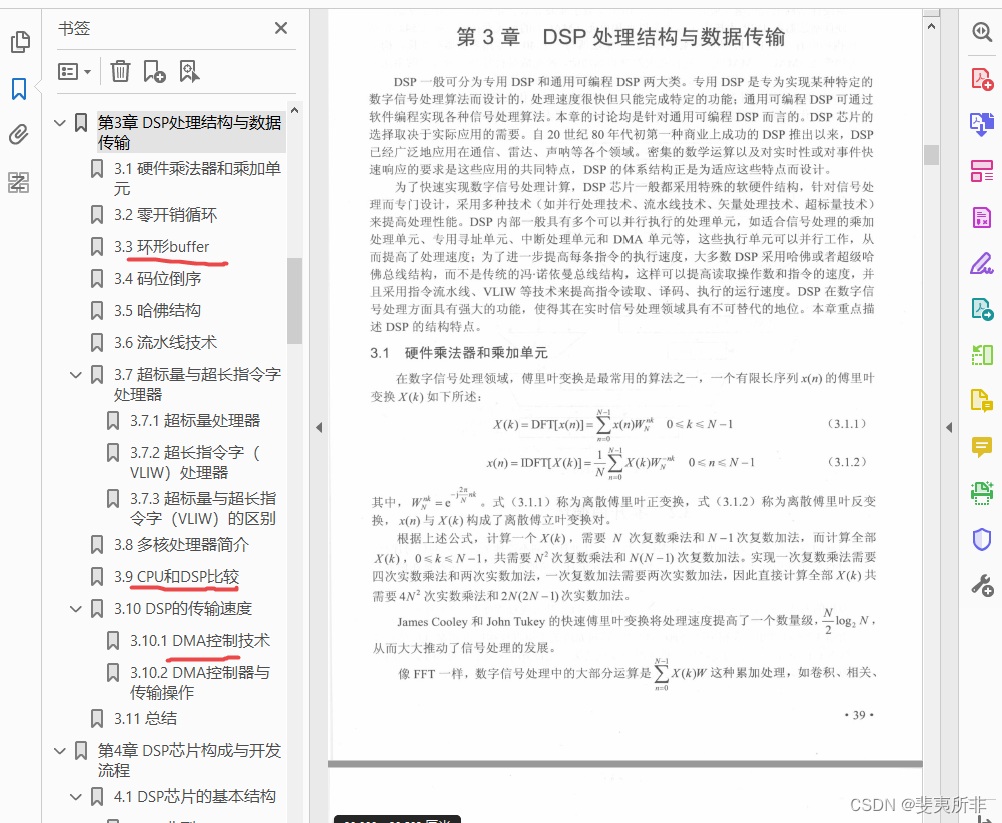Image resolution: width=1002 pixels, height=823 pixels.
Task: Close the bookmarks panel with the X
Action: pos(281,28)
